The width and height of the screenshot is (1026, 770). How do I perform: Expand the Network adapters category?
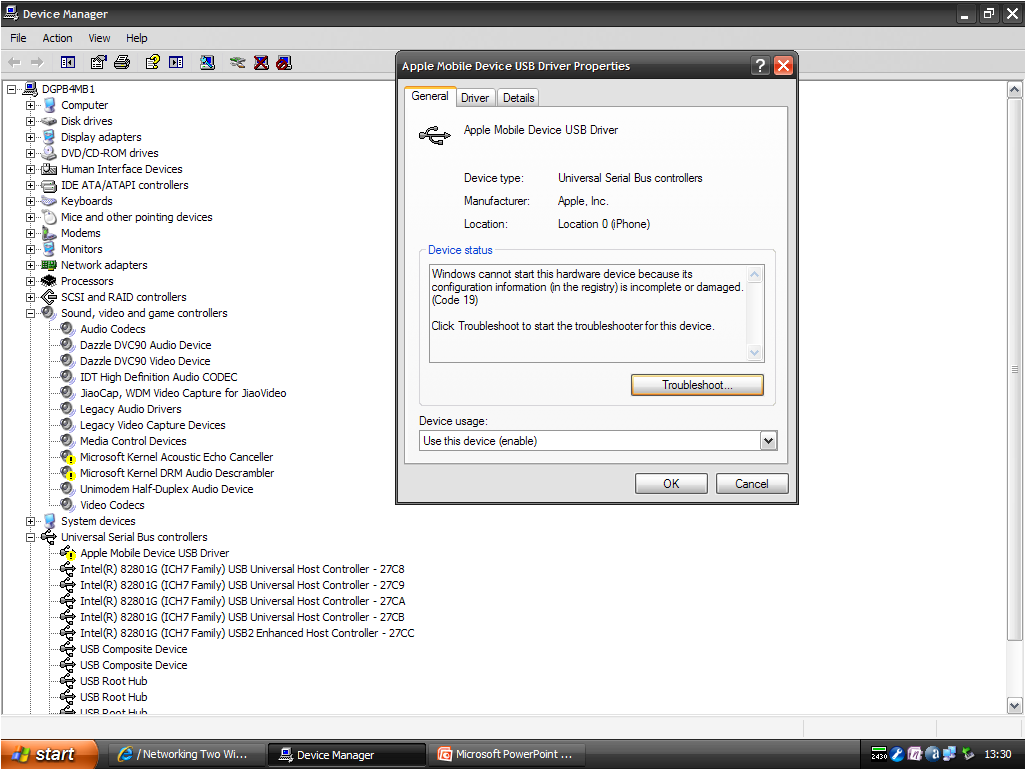point(30,266)
